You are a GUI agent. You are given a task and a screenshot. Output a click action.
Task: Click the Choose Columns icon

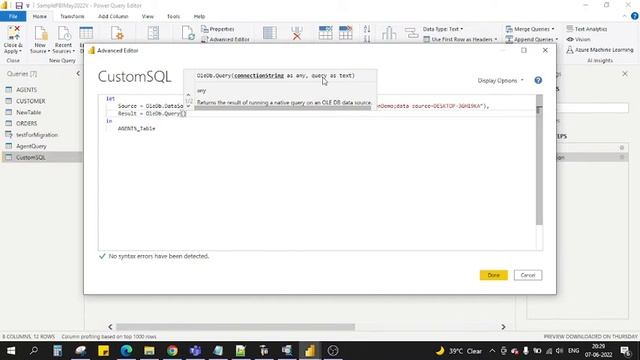click(270, 33)
